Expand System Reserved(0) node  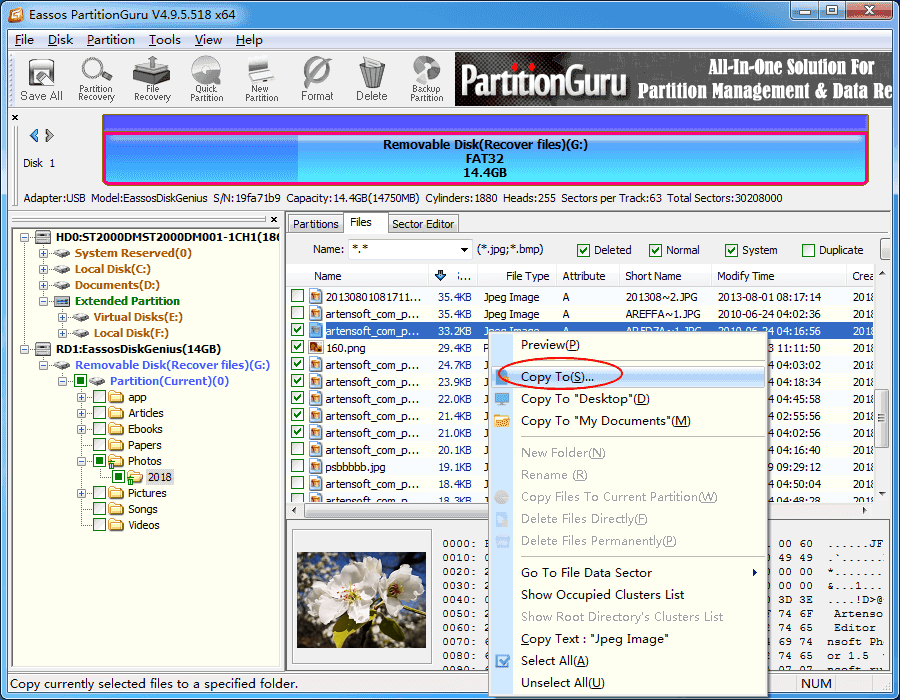(43, 253)
